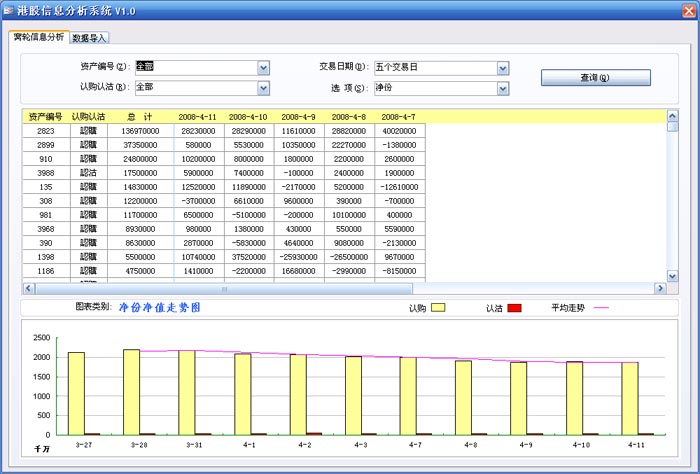
Task: Select asset number cell 2823
Action: coord(46,131)
